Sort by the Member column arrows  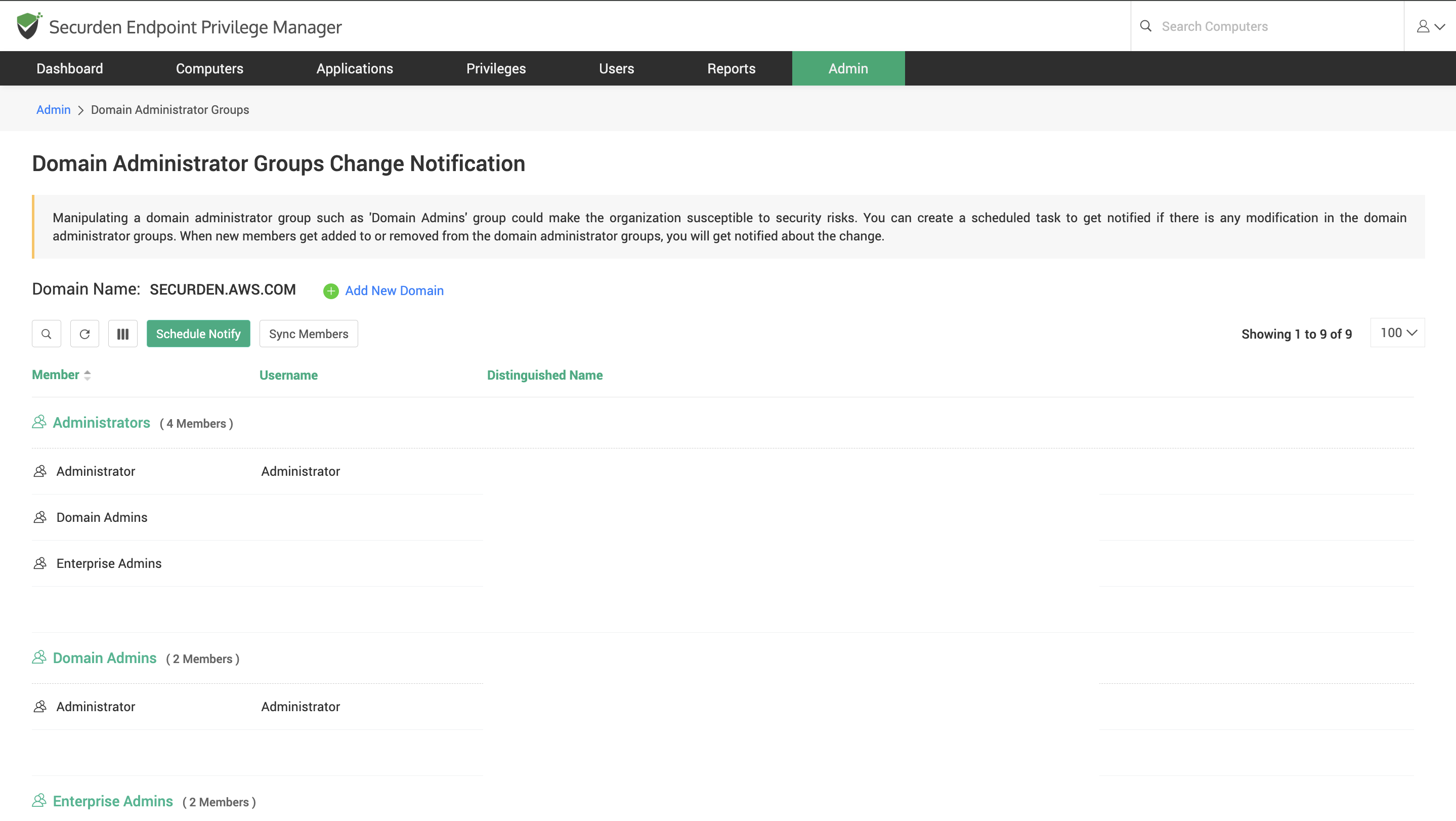pos(87,375)
